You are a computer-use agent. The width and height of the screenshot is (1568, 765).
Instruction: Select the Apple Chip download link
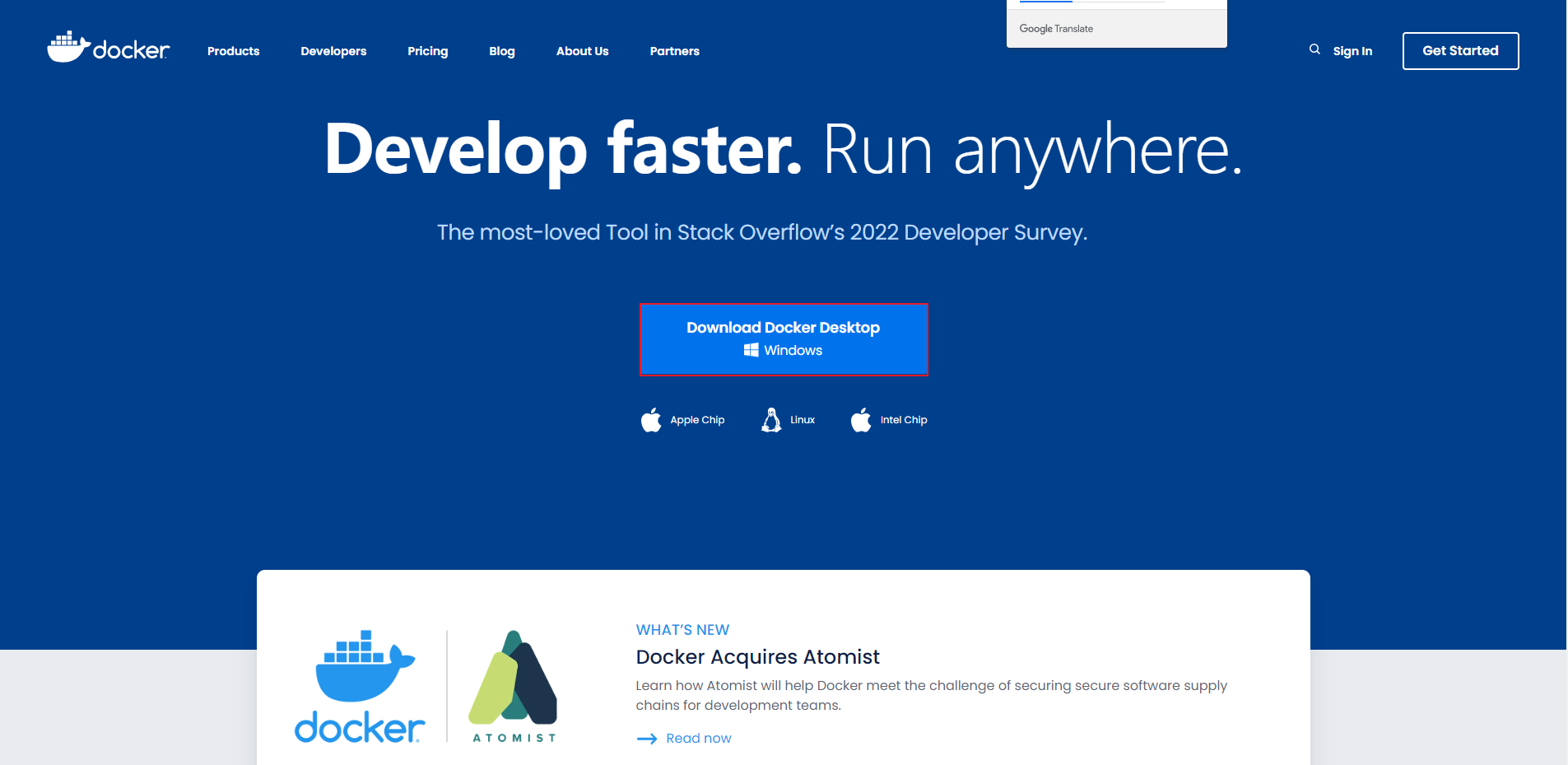tap(683, 420)
